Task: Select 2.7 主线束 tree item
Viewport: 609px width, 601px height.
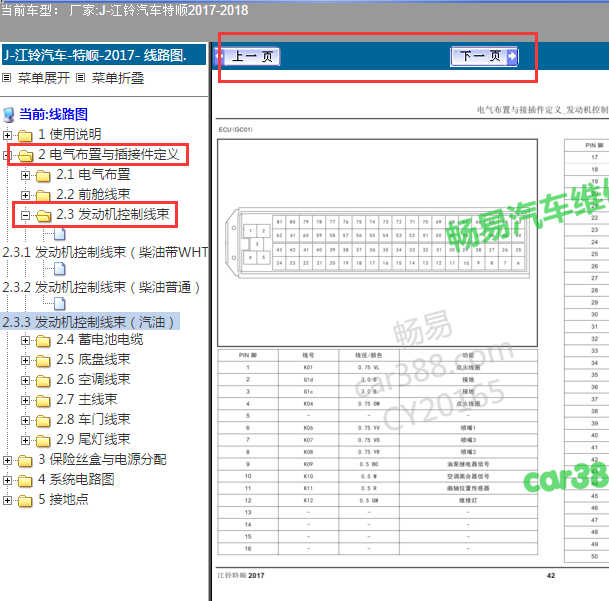Action: pyautogui.click(x=87, y=399)
